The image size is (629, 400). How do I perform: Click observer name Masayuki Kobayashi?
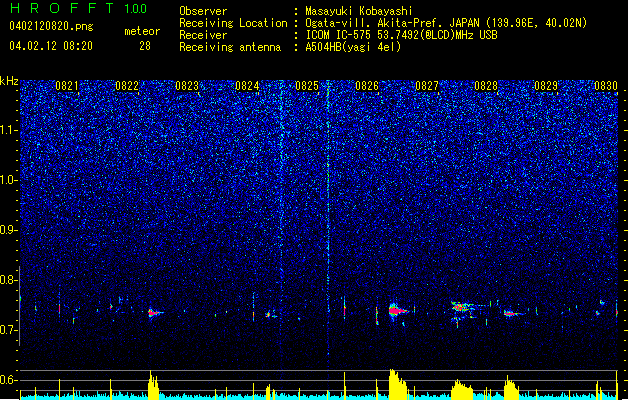pyautogui.click(x=359, y=11)
